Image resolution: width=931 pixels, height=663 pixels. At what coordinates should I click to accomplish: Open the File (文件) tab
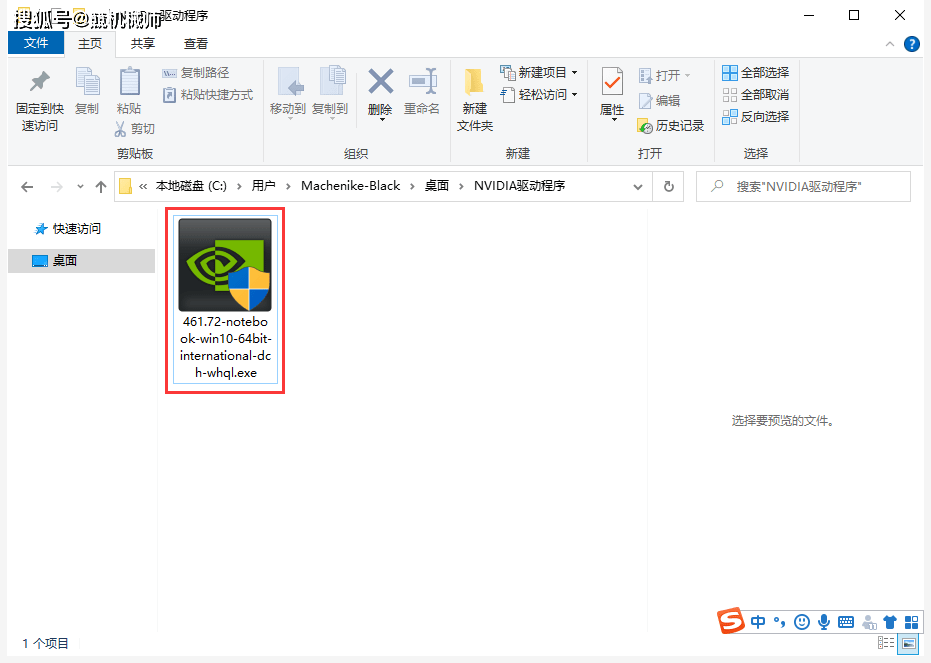pos(36,43)
